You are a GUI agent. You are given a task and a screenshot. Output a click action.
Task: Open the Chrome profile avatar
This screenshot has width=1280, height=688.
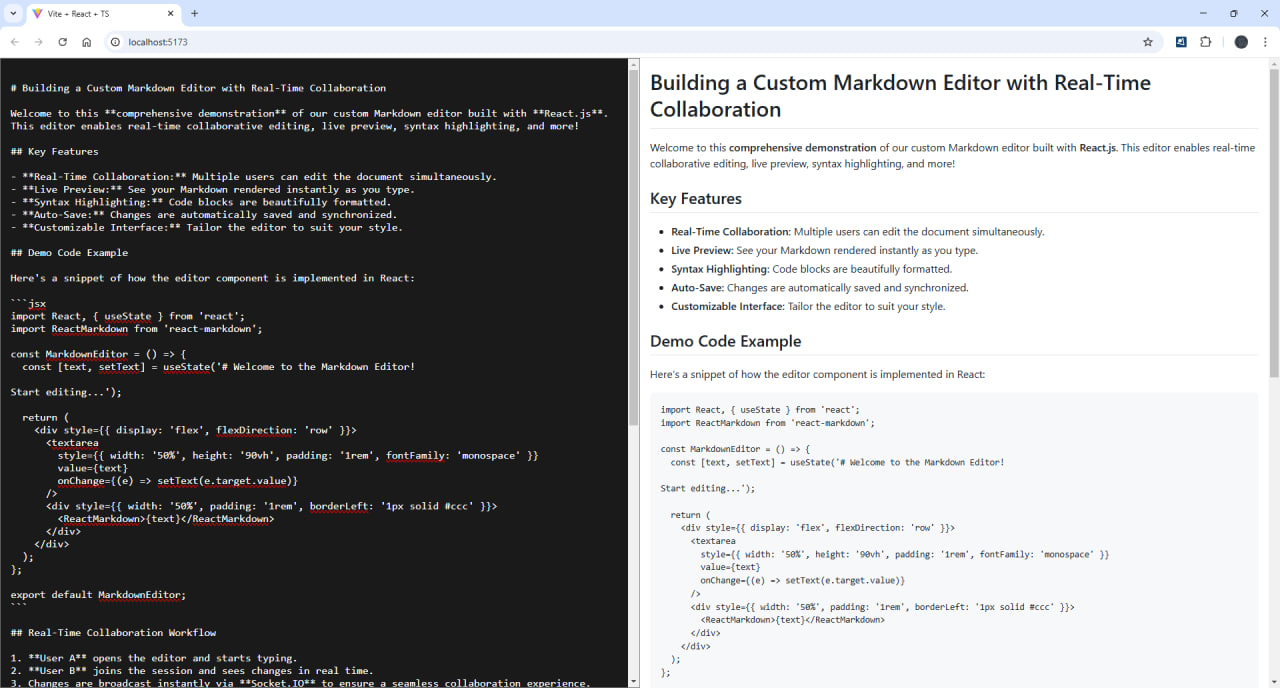click(1240, 42)
